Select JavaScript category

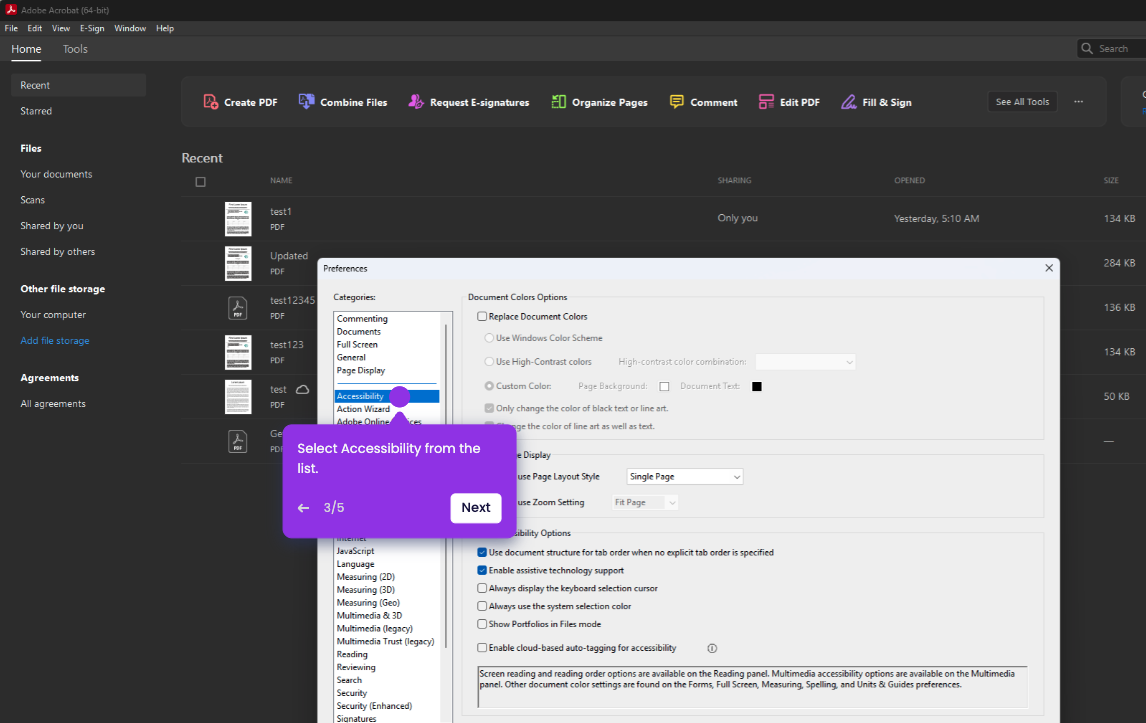click(355, 551)
